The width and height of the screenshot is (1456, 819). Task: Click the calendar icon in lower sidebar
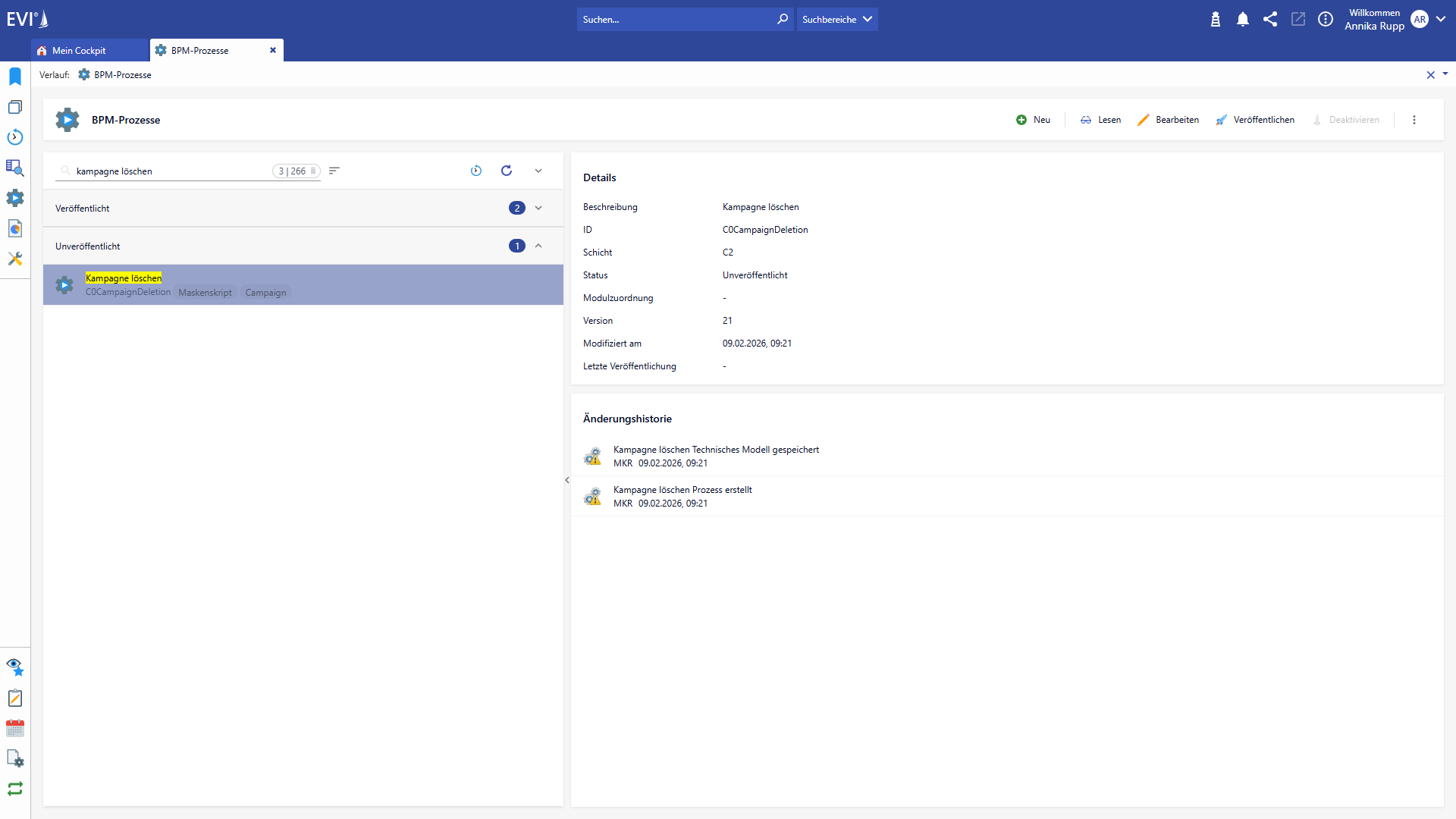coord(15,728)
